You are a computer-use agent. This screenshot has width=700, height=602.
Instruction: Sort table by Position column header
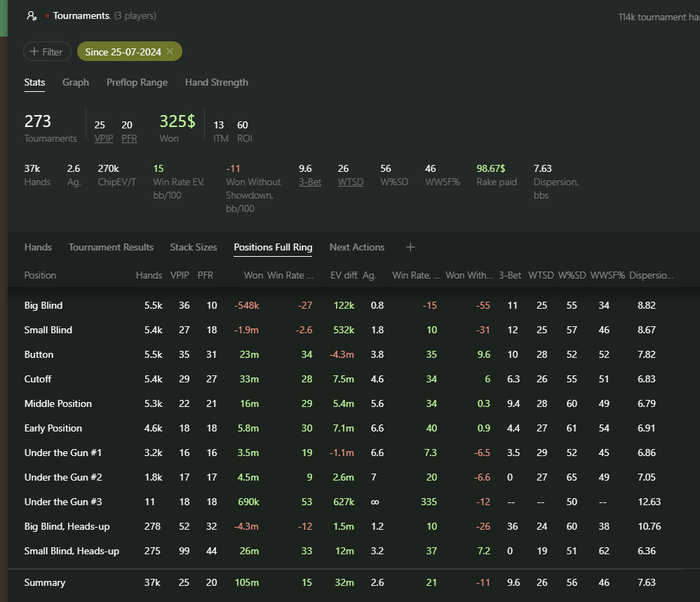[40, 275]
